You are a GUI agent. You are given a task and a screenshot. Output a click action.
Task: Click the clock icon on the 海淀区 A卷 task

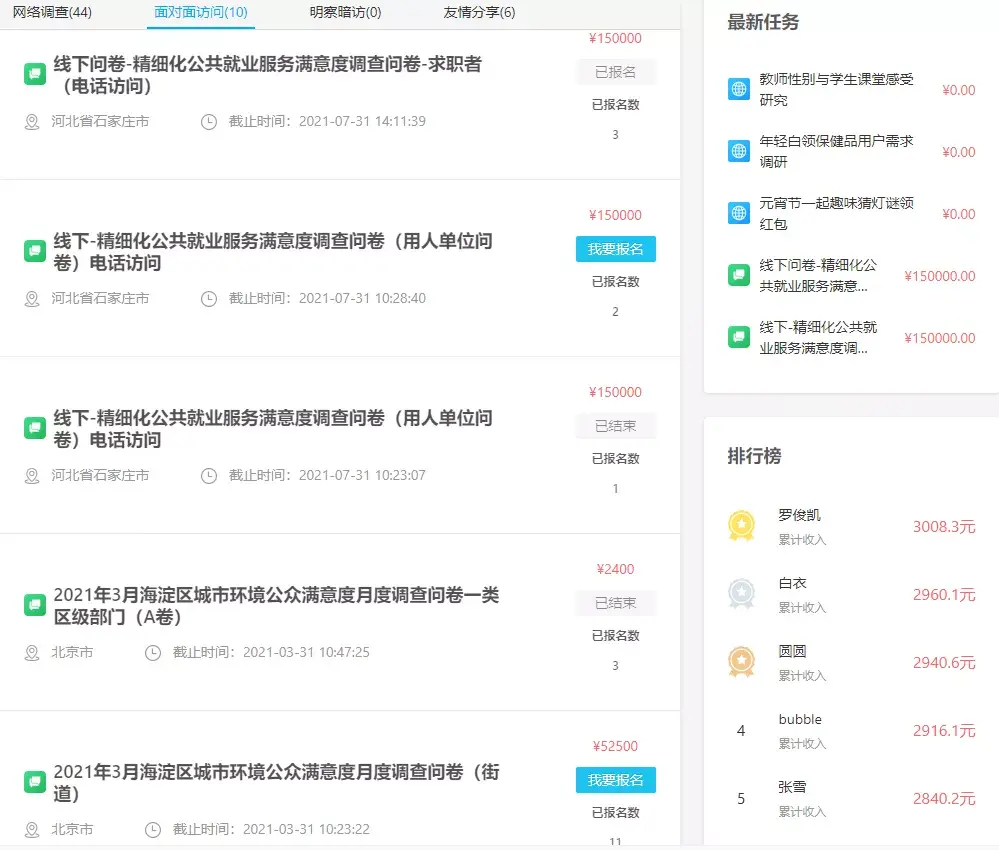[x=152, y=652]
